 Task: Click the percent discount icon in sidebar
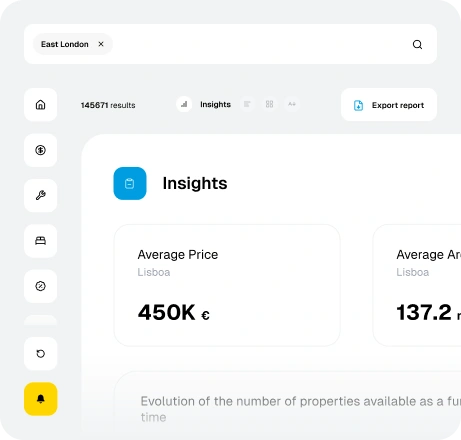tap(41, 286)
